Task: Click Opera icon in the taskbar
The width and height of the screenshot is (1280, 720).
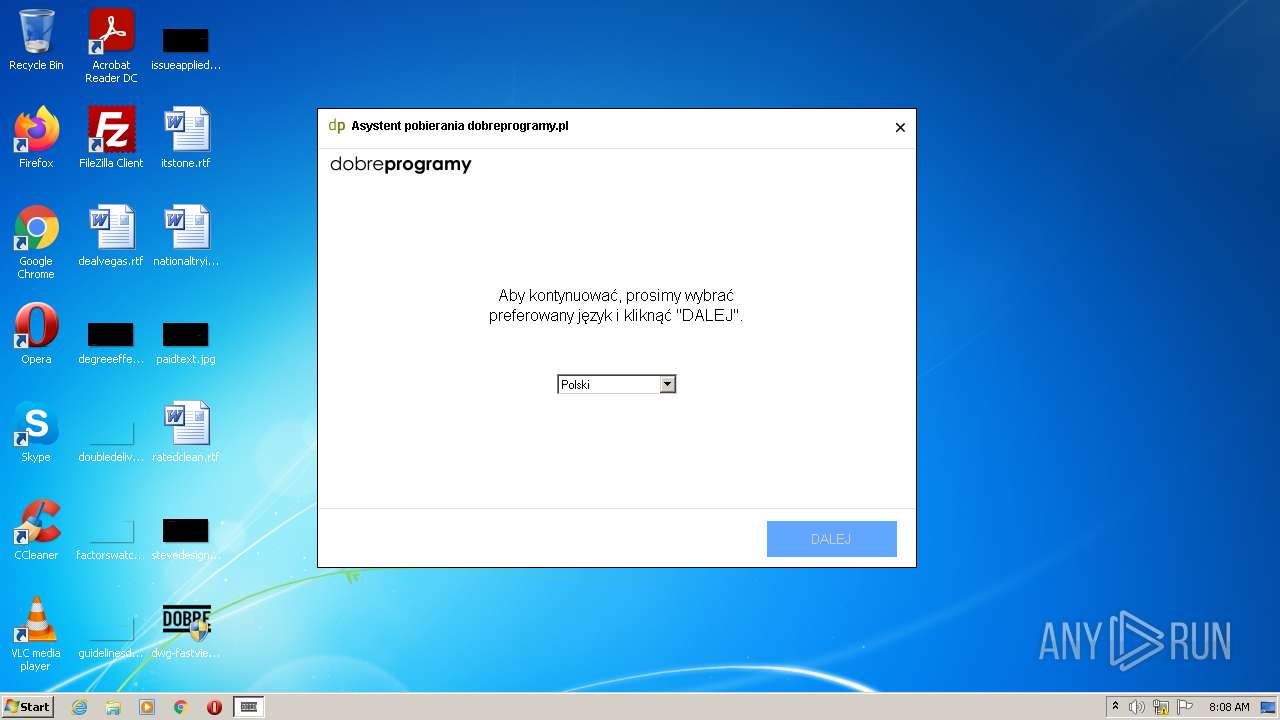Action: 214,707
